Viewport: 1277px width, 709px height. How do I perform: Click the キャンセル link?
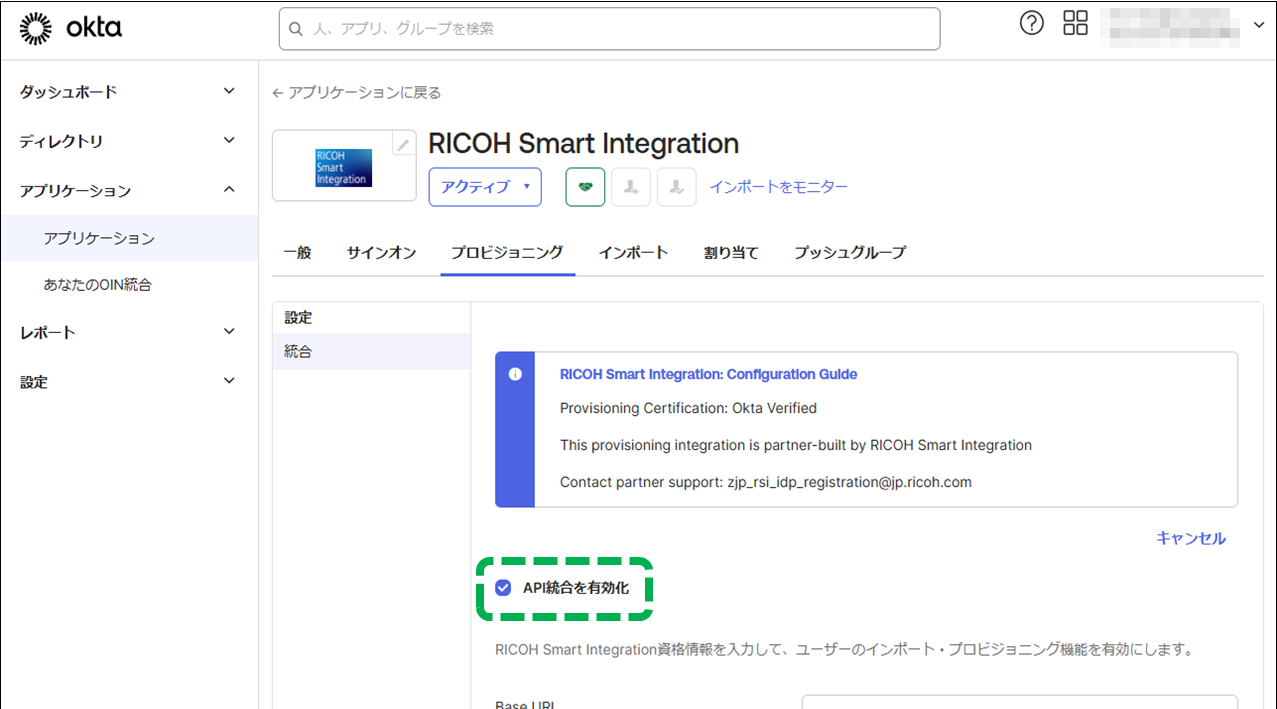point(1190,538)
